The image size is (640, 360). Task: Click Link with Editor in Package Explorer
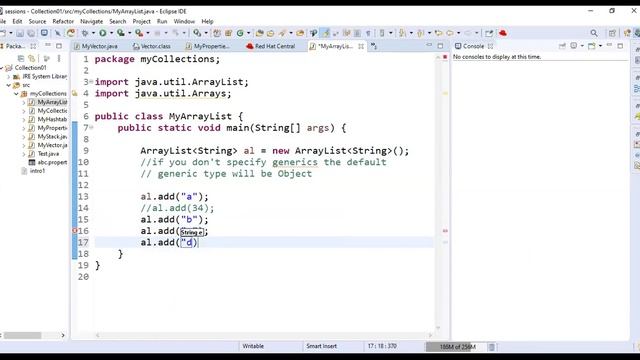pyautogui.click(x=31, y=58)
